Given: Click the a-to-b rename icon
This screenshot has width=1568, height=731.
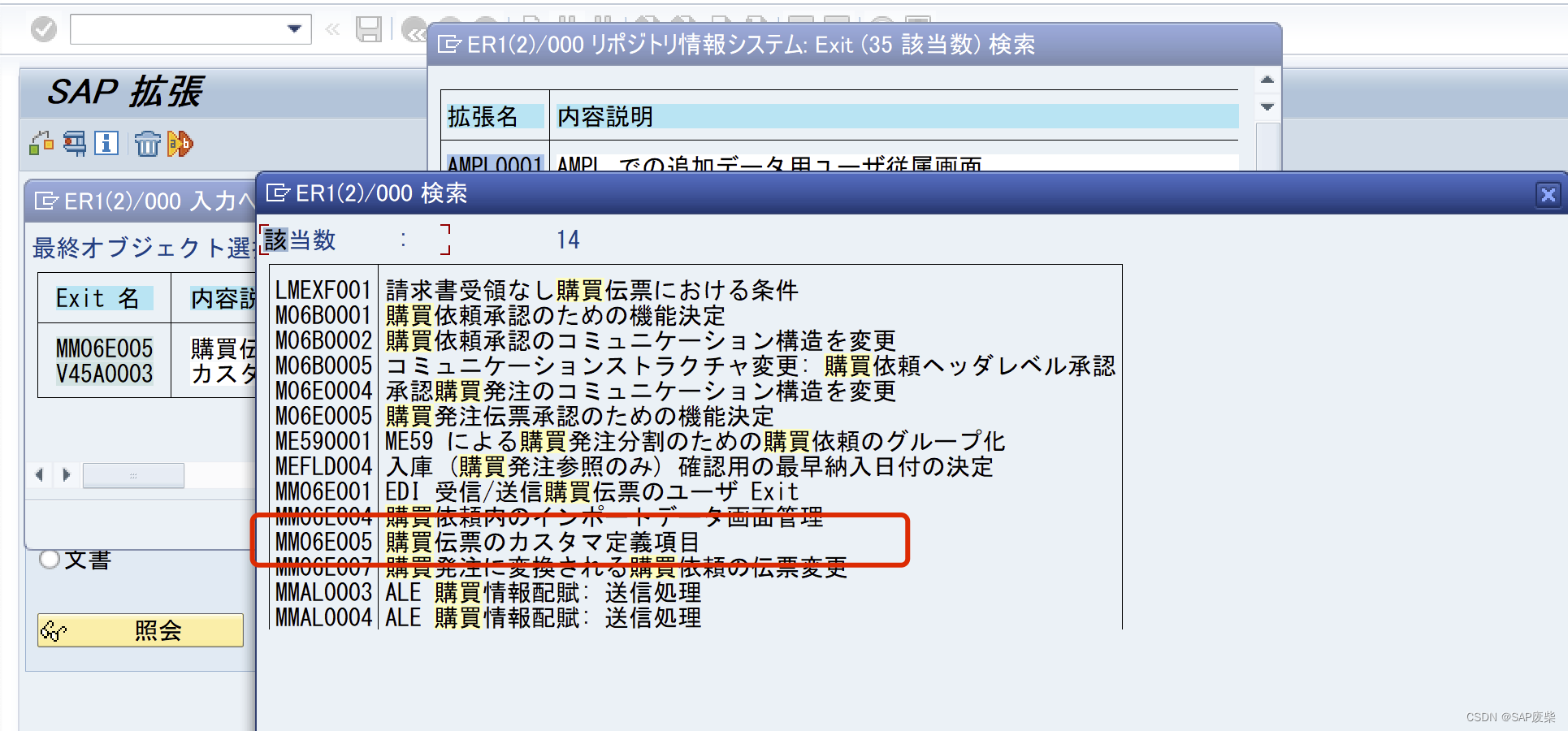Looking at the screenshot, I should [x=180, y=144].
